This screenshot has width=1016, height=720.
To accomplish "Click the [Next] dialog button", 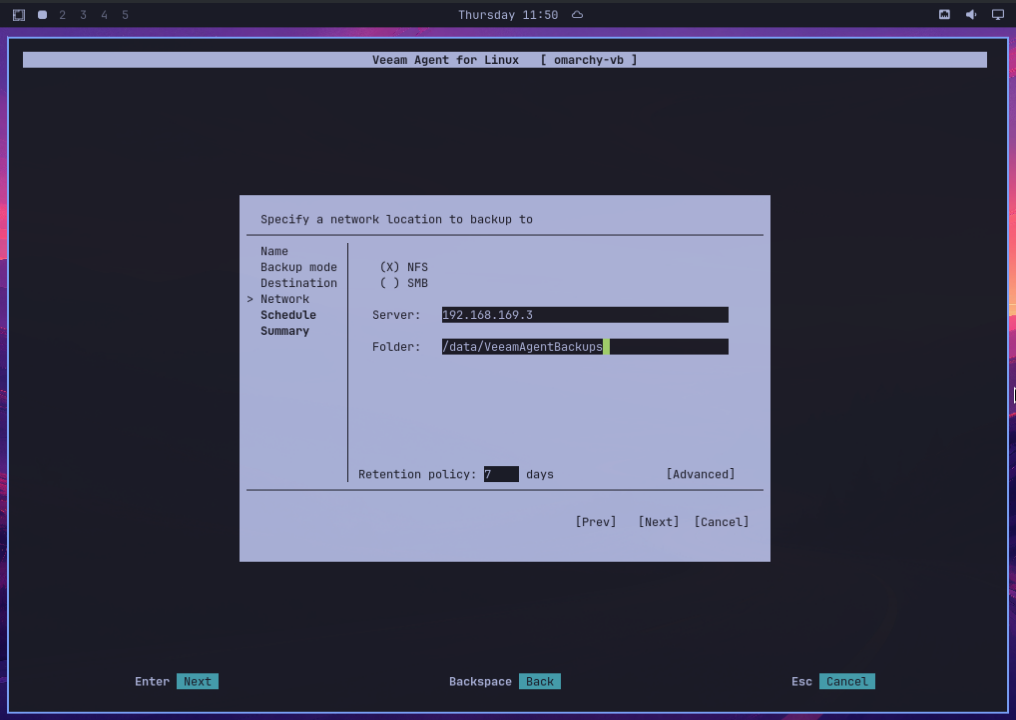I will 658,522.
